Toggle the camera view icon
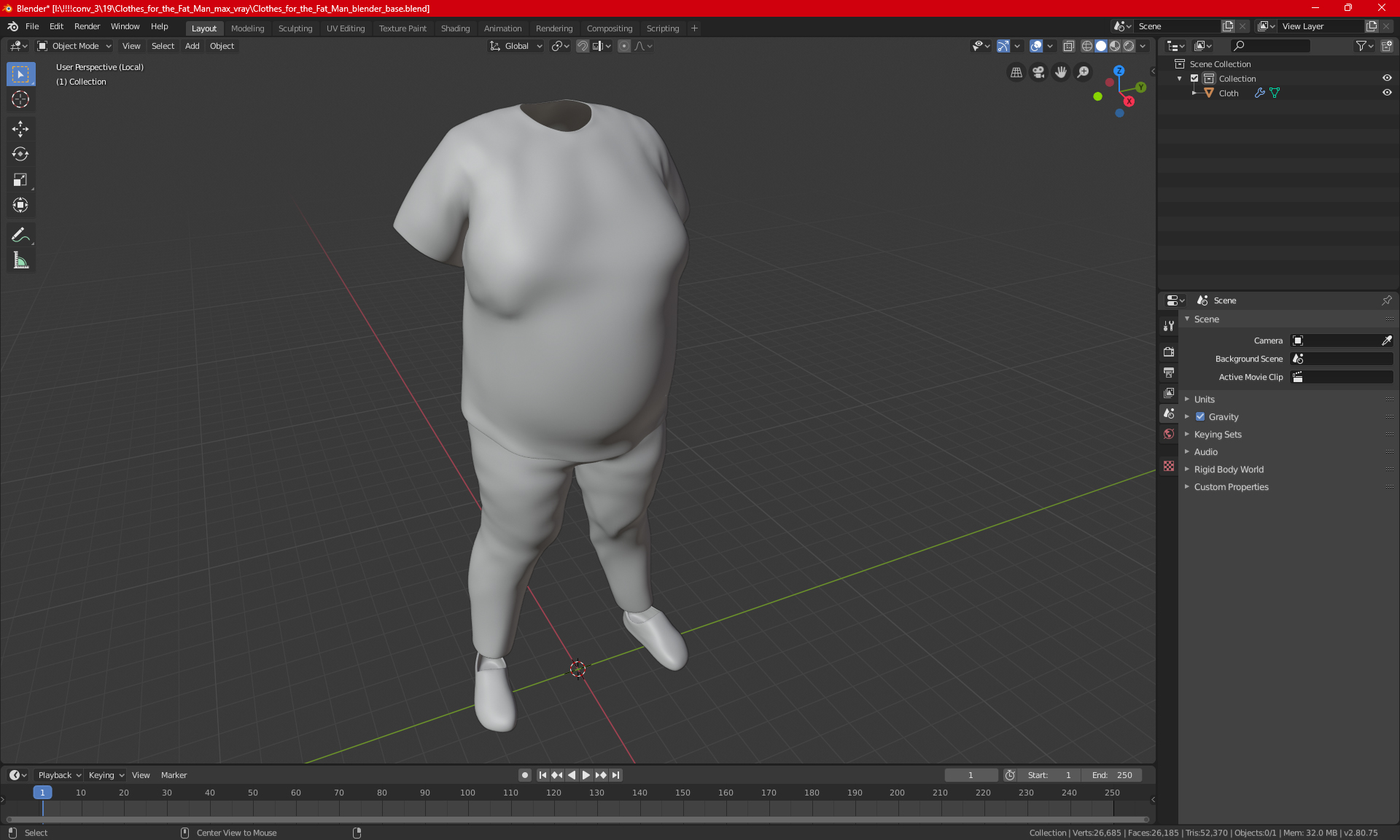Image resolution: width=1400 pixels, height=840 pixels. tap(1038, 72)
